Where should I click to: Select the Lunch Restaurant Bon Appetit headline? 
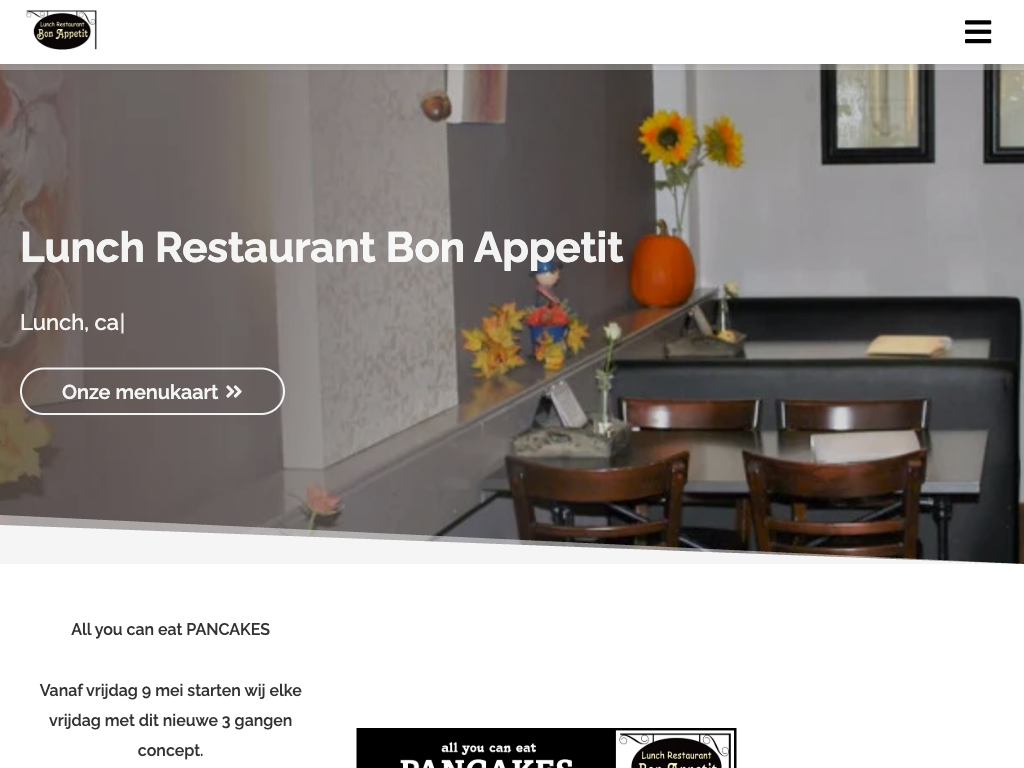coord(321,248)
